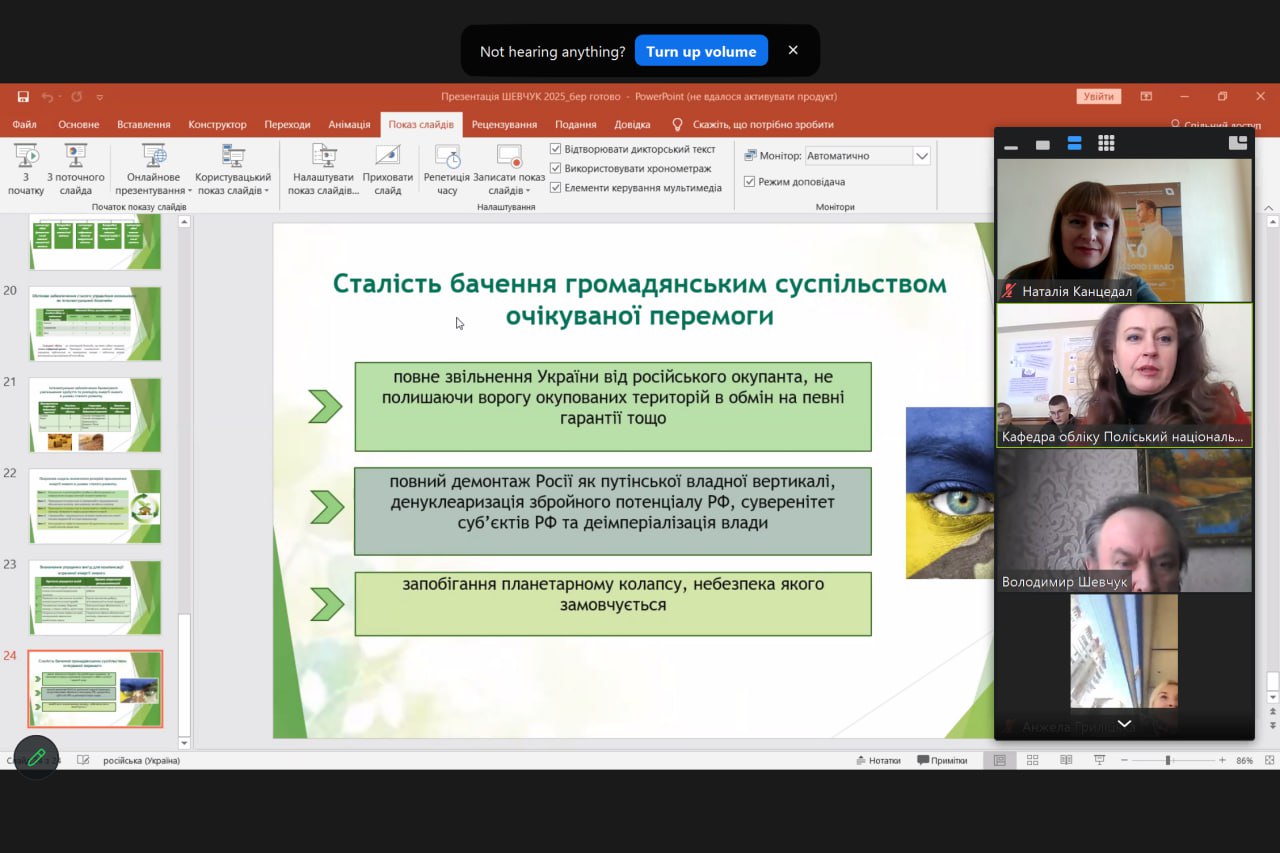This screenshot has width=1280, height=853.
Task: Click Записати показ слайдів record icon
Action: pos(509,155)
